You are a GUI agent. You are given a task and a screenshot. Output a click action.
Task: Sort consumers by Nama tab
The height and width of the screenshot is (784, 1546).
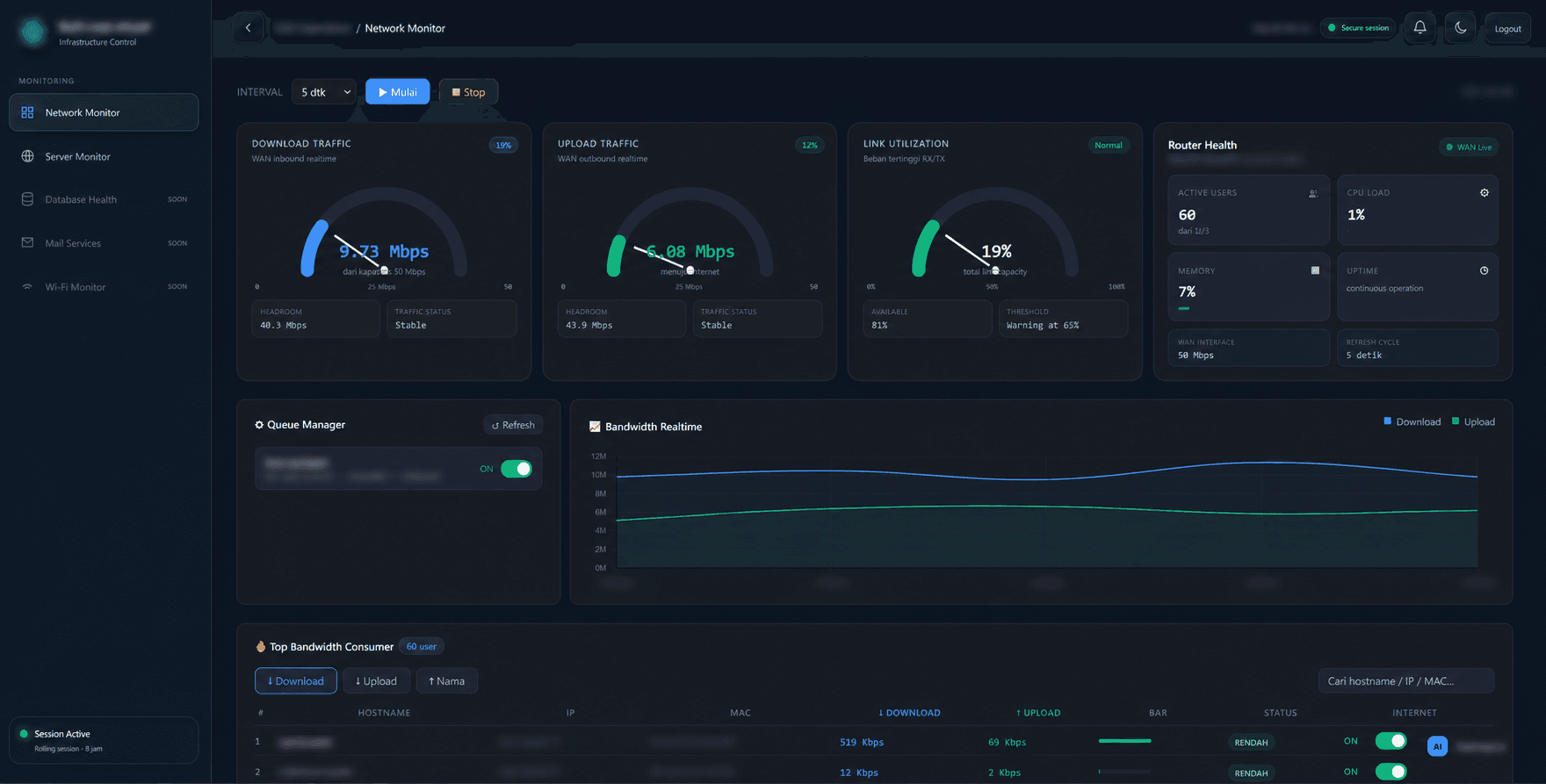[447, 681]
